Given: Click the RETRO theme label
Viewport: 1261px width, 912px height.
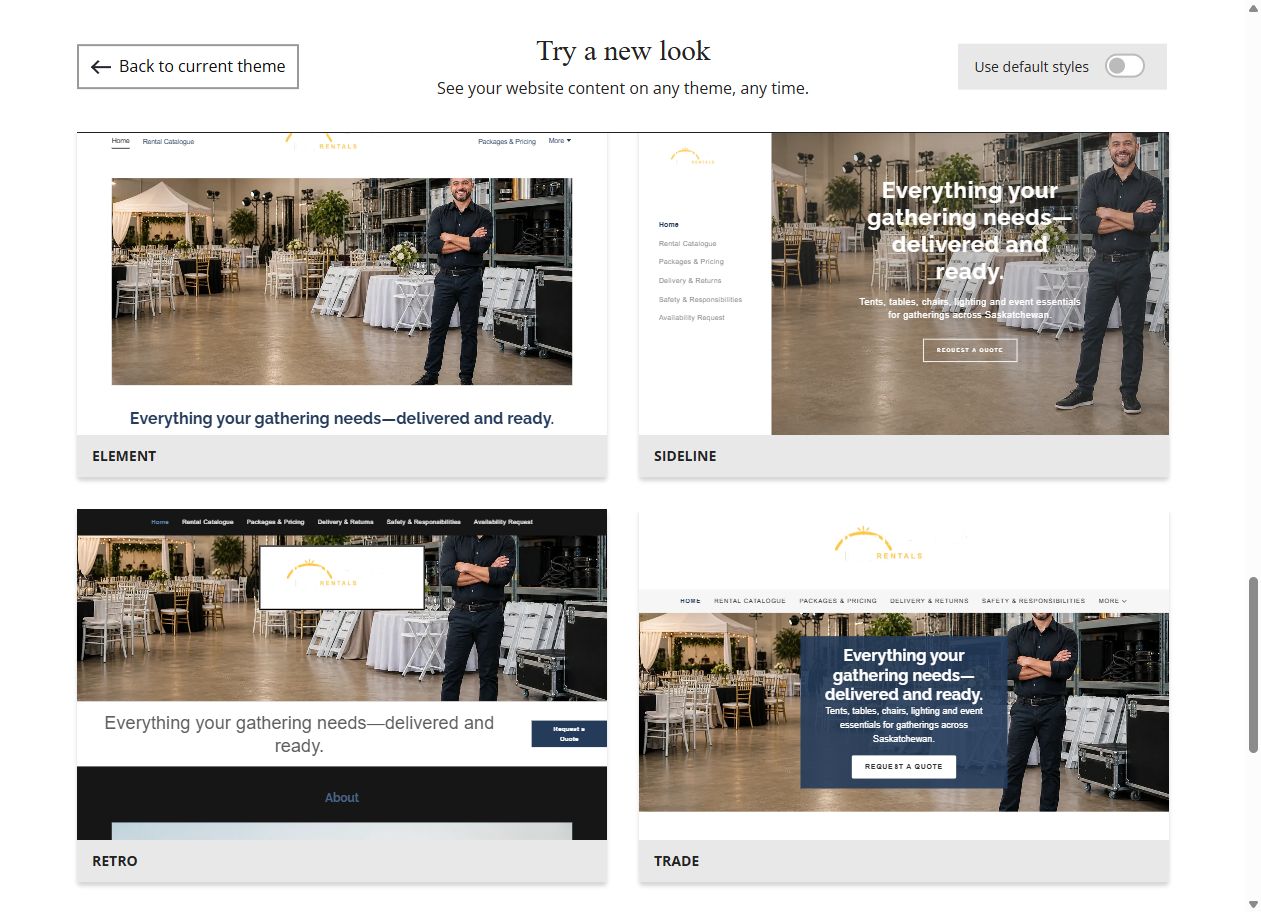Looking at the screenshot, I should click(115, 861).
